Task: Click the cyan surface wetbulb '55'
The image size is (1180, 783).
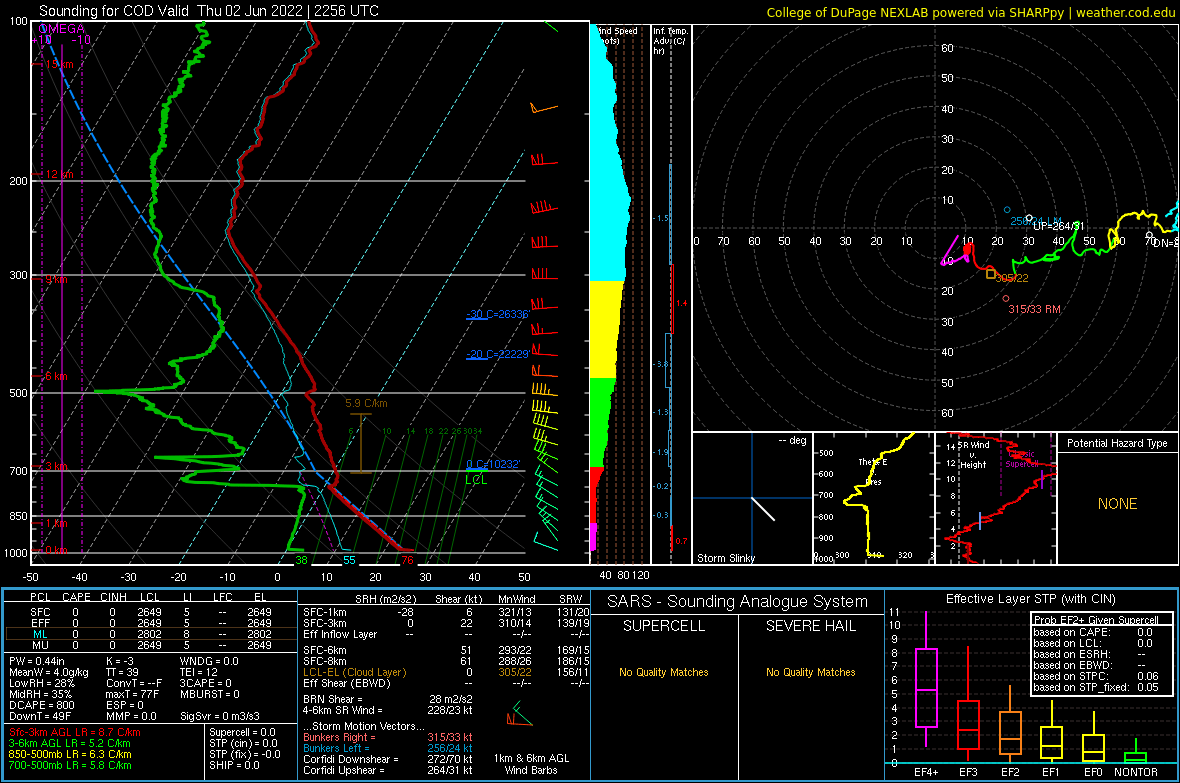Action: coord(349,560)
